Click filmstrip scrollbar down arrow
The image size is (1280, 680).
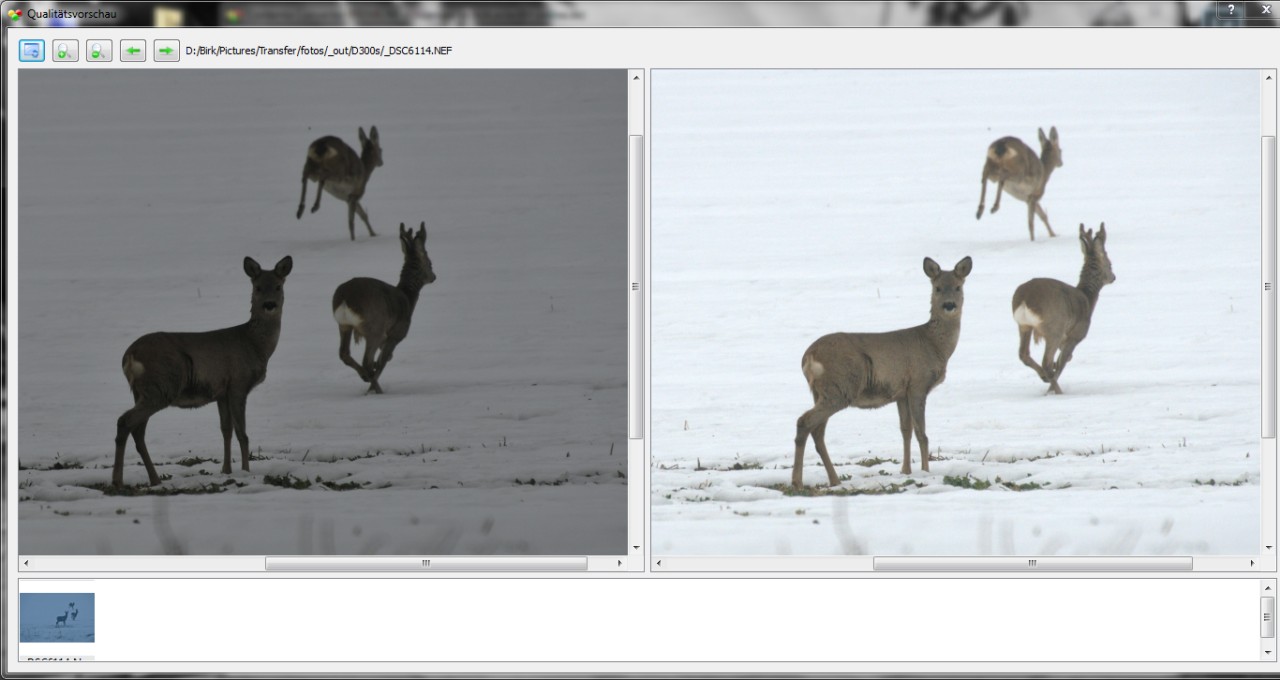[x=1269, y=652]
